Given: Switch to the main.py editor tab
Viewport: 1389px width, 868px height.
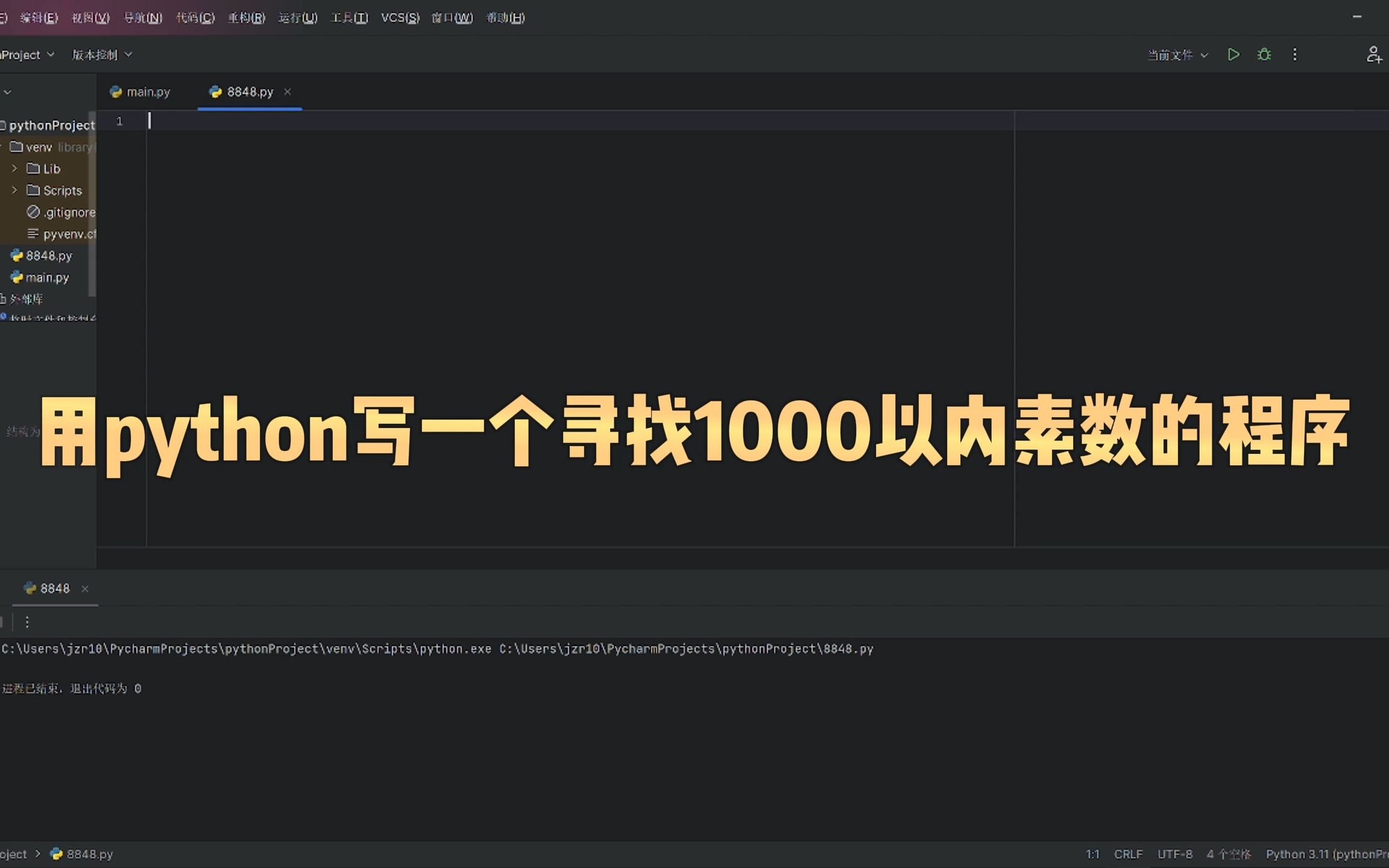Looking at the screenshot, I should 141,92.
